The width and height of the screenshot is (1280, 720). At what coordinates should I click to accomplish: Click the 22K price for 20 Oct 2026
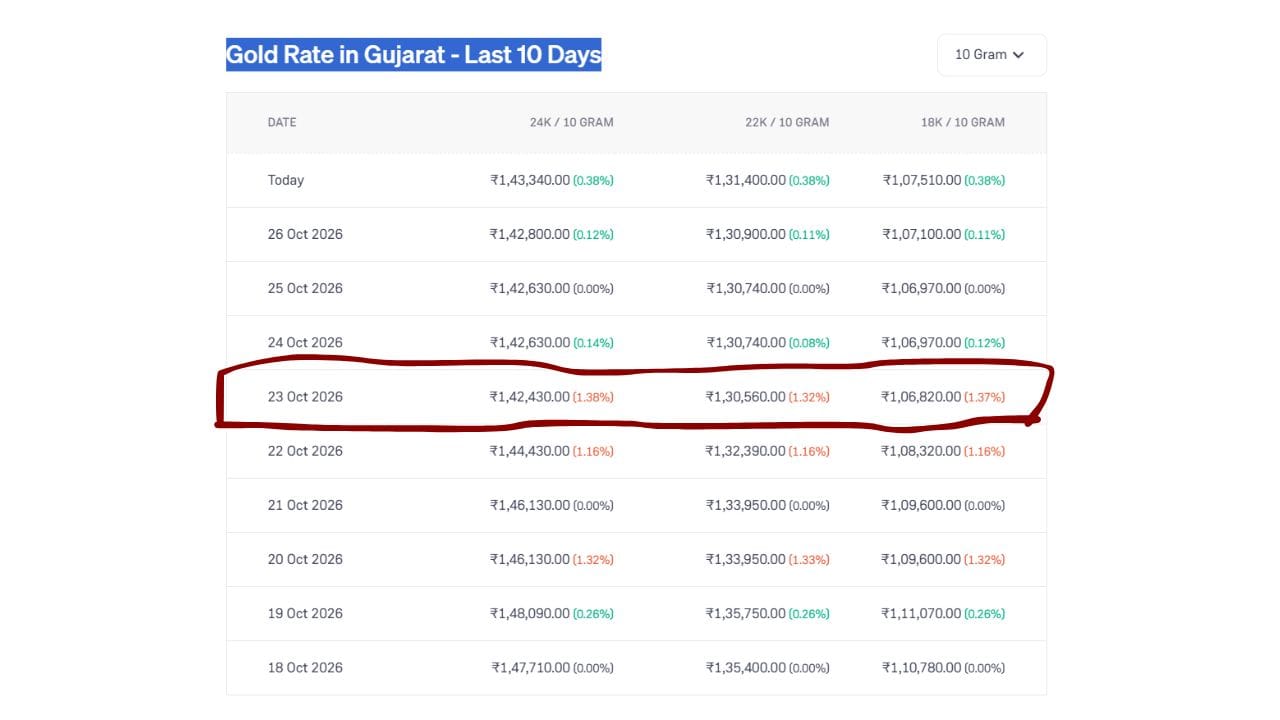(x=746, y=558)
